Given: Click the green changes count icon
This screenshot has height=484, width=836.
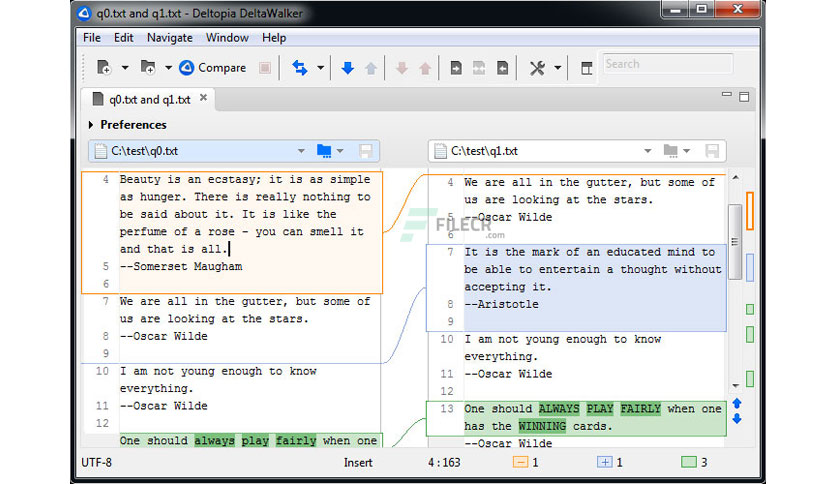Looking at the screenshot, I should pyautogui.click(x=689, y=462).
